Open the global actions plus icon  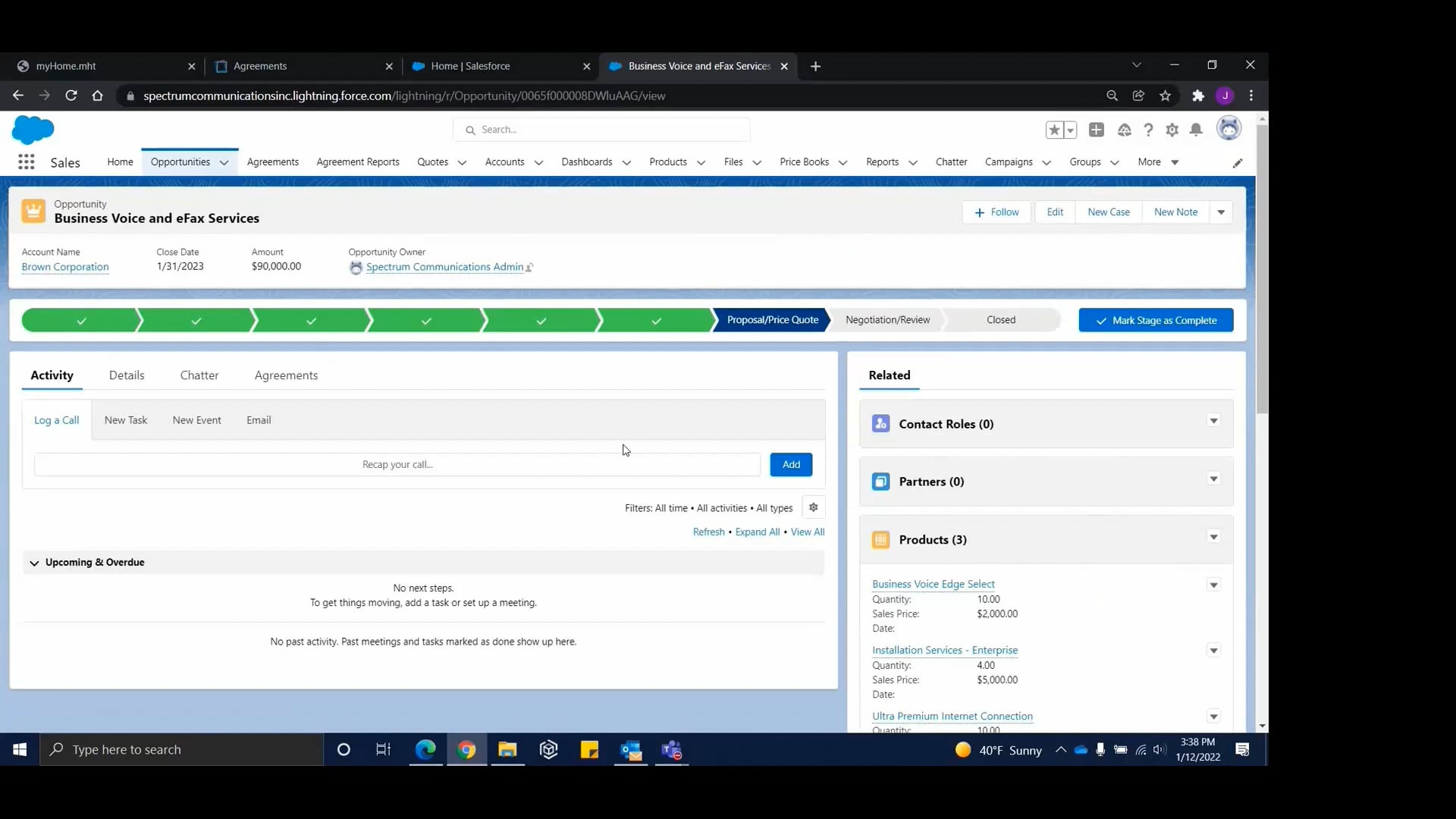click(x=1097, y=130)
